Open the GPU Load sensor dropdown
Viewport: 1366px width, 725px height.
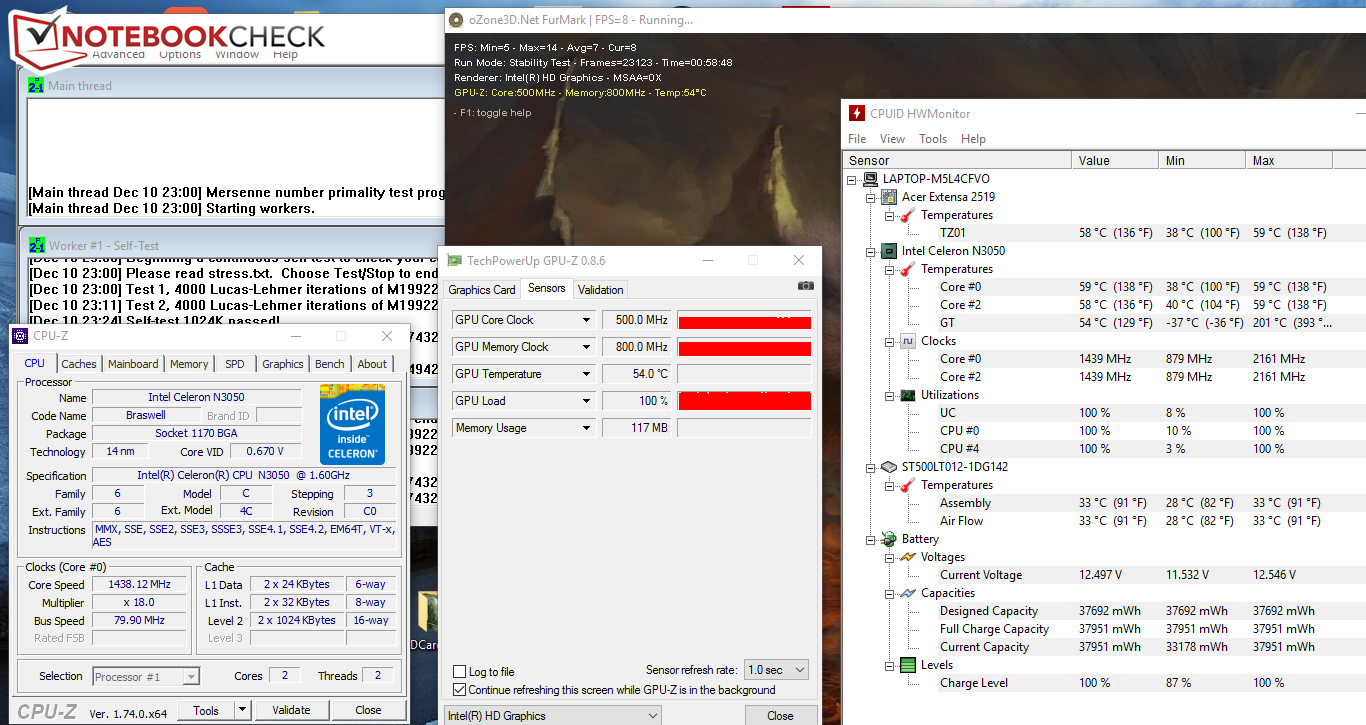(x=587, y=401)
